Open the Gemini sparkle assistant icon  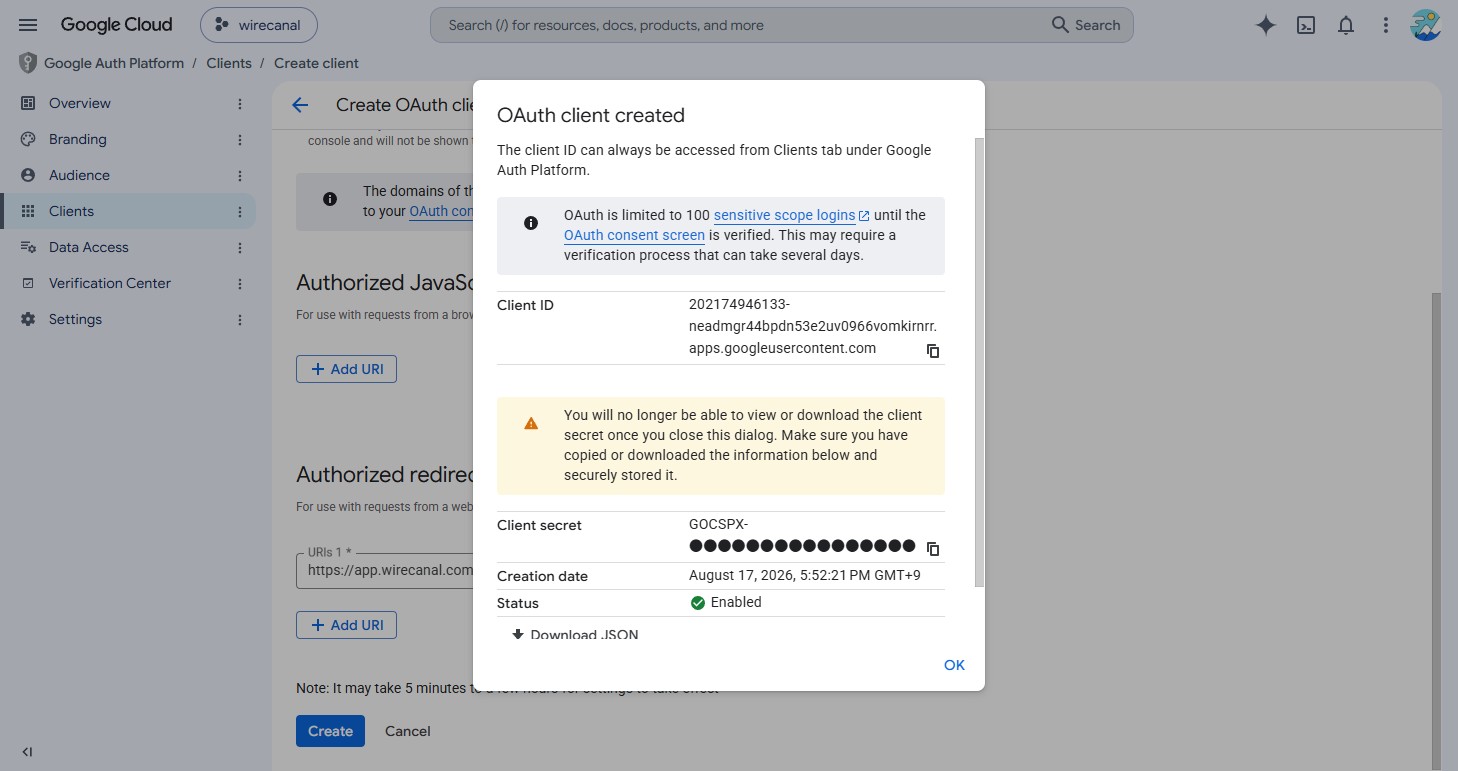(1266, 26)
